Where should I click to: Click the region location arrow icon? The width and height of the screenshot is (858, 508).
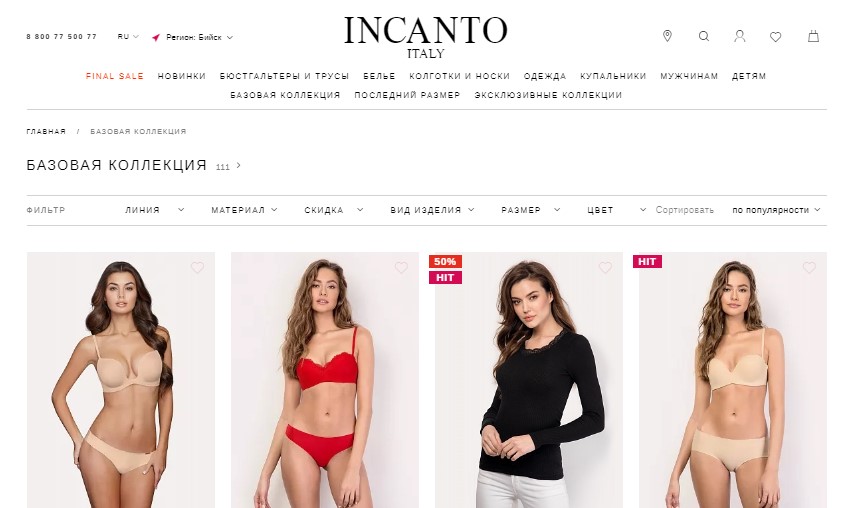click(156, 37)
